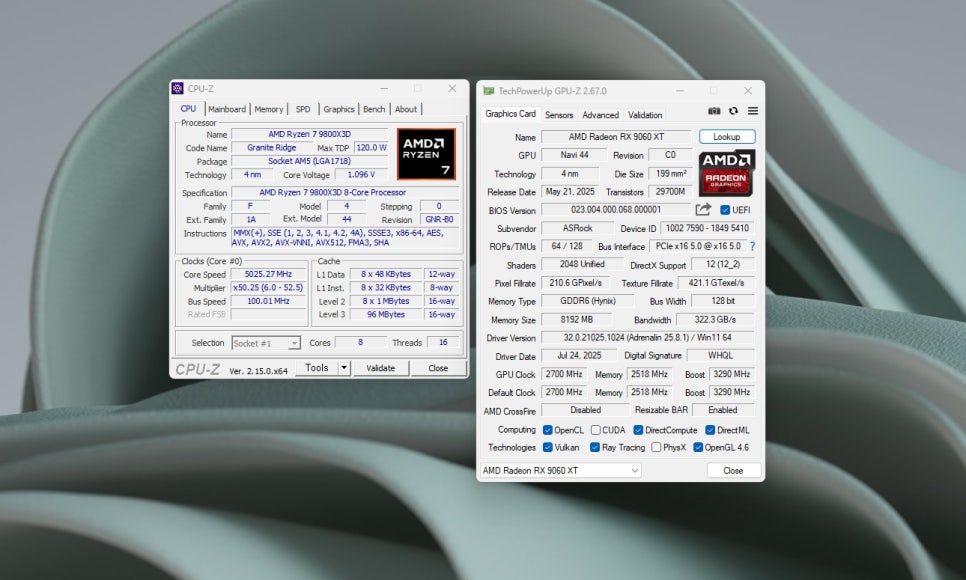Click the Digital Signature value WHQL
Viewport: 966px width, 580px height.
[x=720, y=356]
